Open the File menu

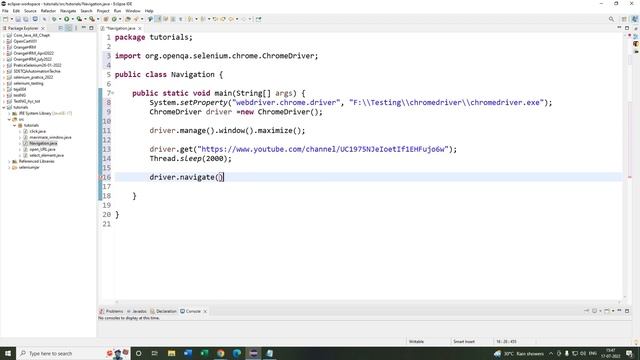click(x=5, y=11)
